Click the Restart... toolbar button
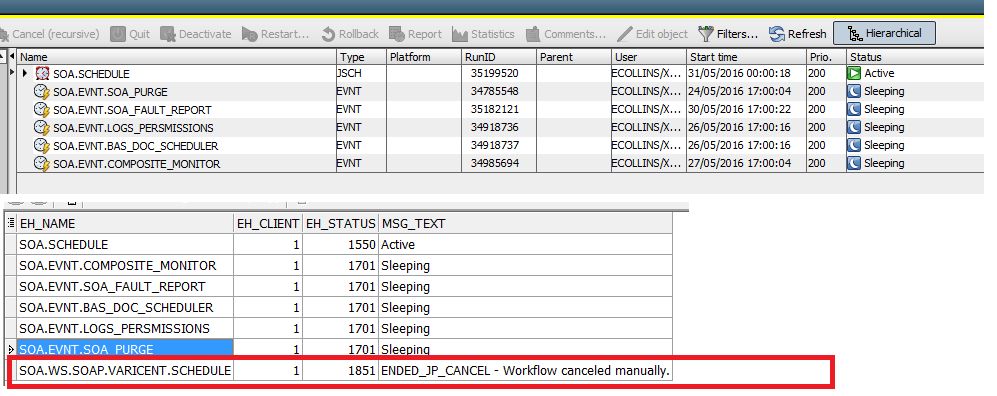 point(276,34)
